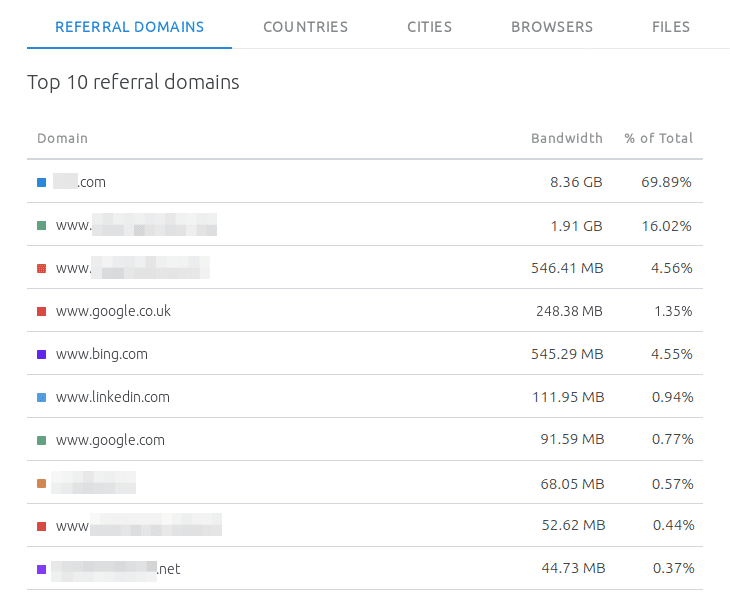Select the Browsers tab
This screenshot has width=730, height=601.
click(x=551, y=27)
